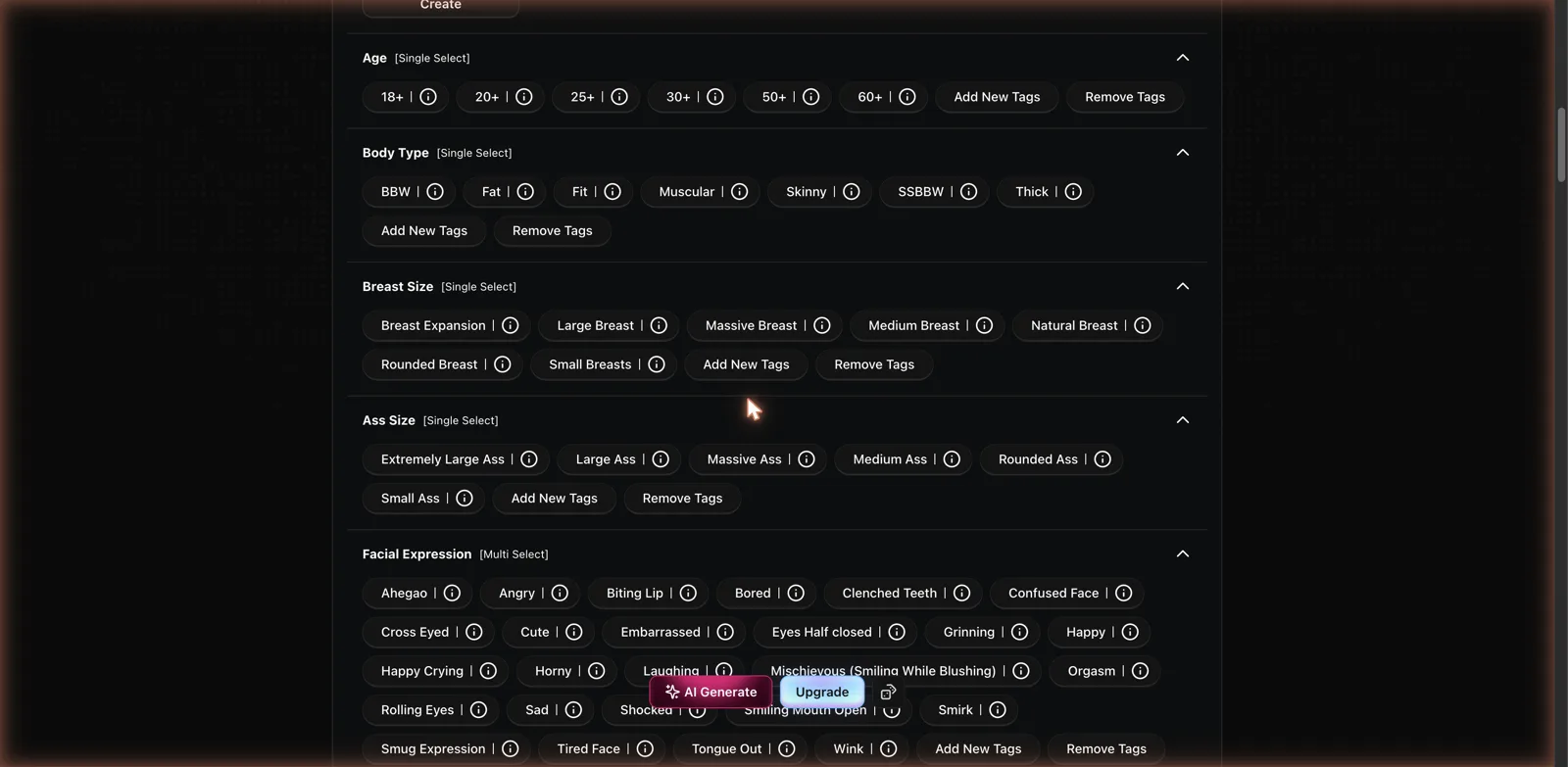The image size is (1568, 767).
Task: Click the Upgrade button
Action: pos(822,693)
